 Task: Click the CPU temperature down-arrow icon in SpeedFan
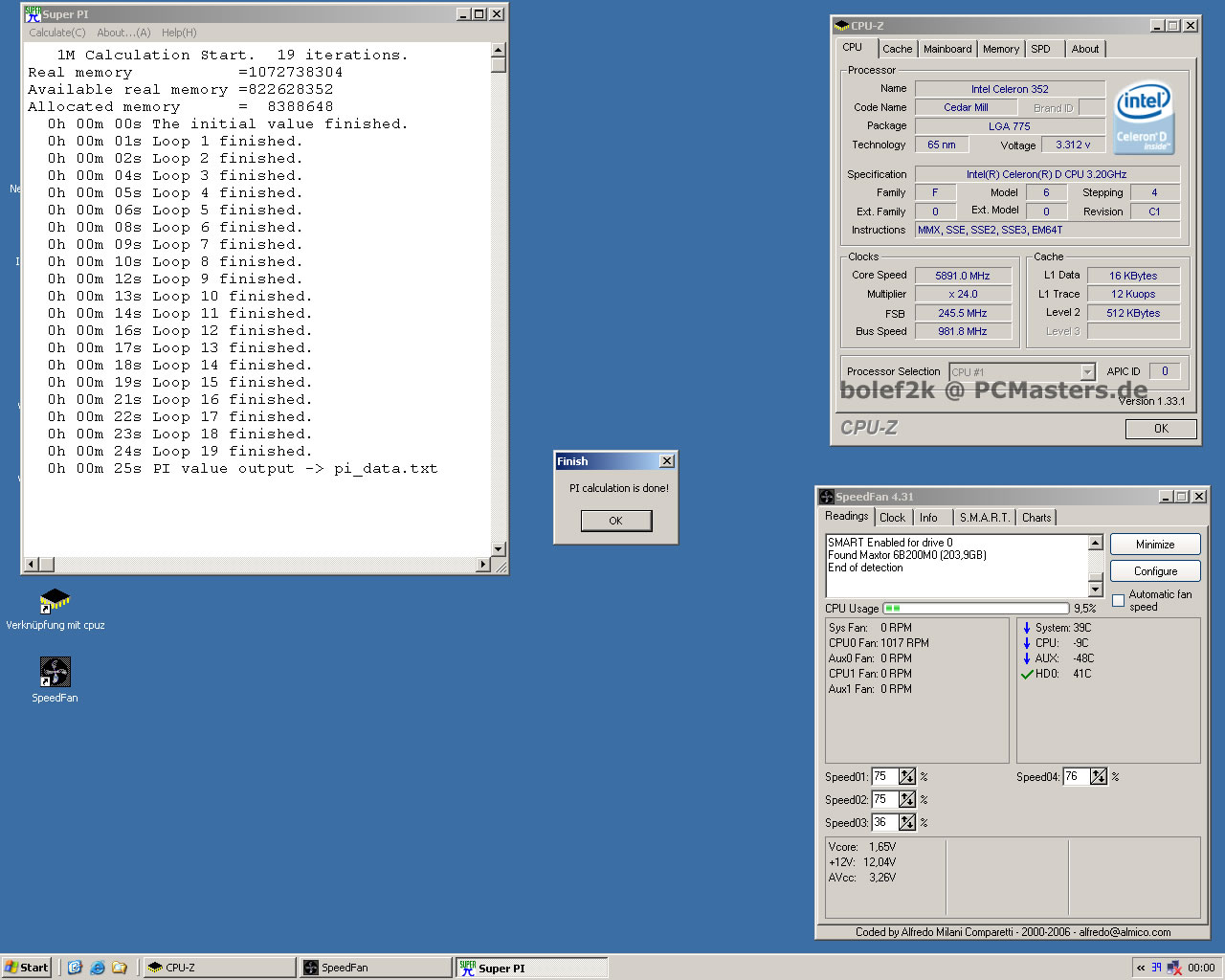pyautogui.click(x=1027, y=643)
